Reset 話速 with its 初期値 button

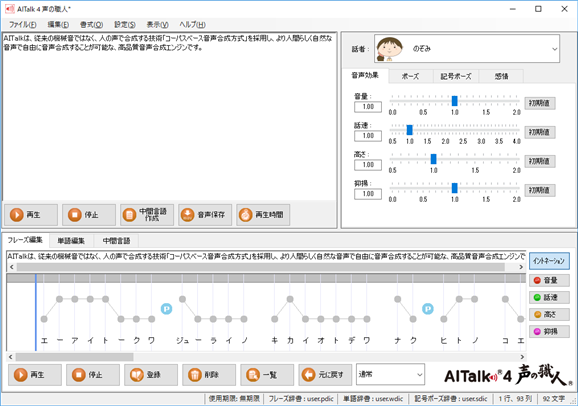(540, 132)
